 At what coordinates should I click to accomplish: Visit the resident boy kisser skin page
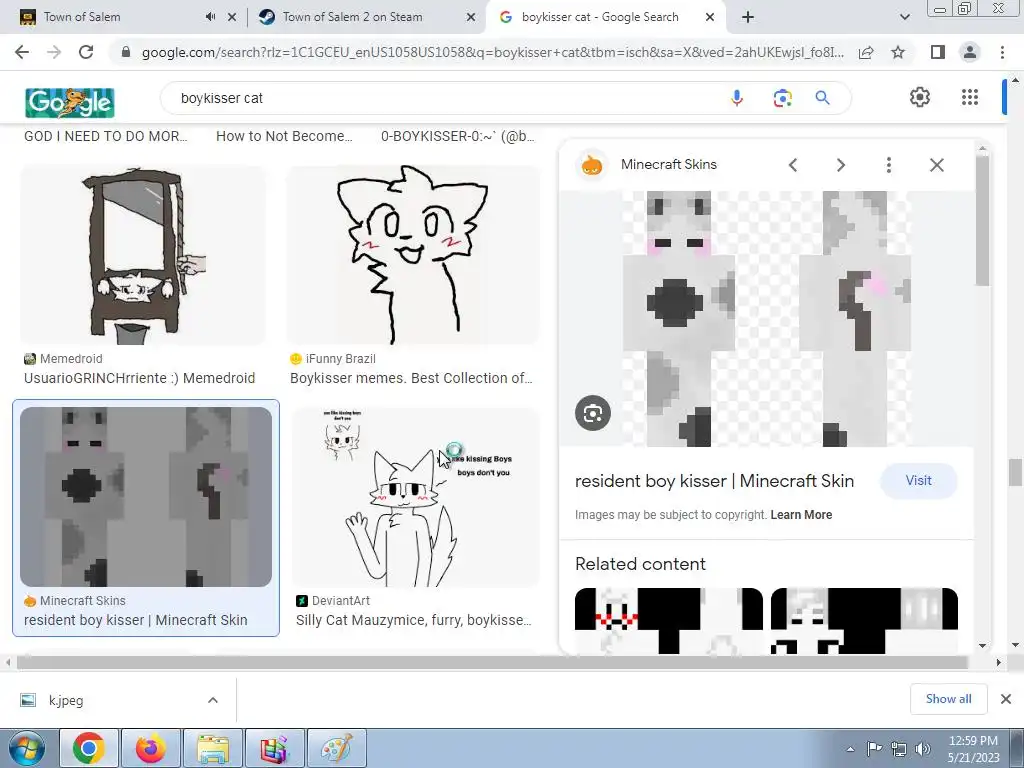(x=919, y=481)
